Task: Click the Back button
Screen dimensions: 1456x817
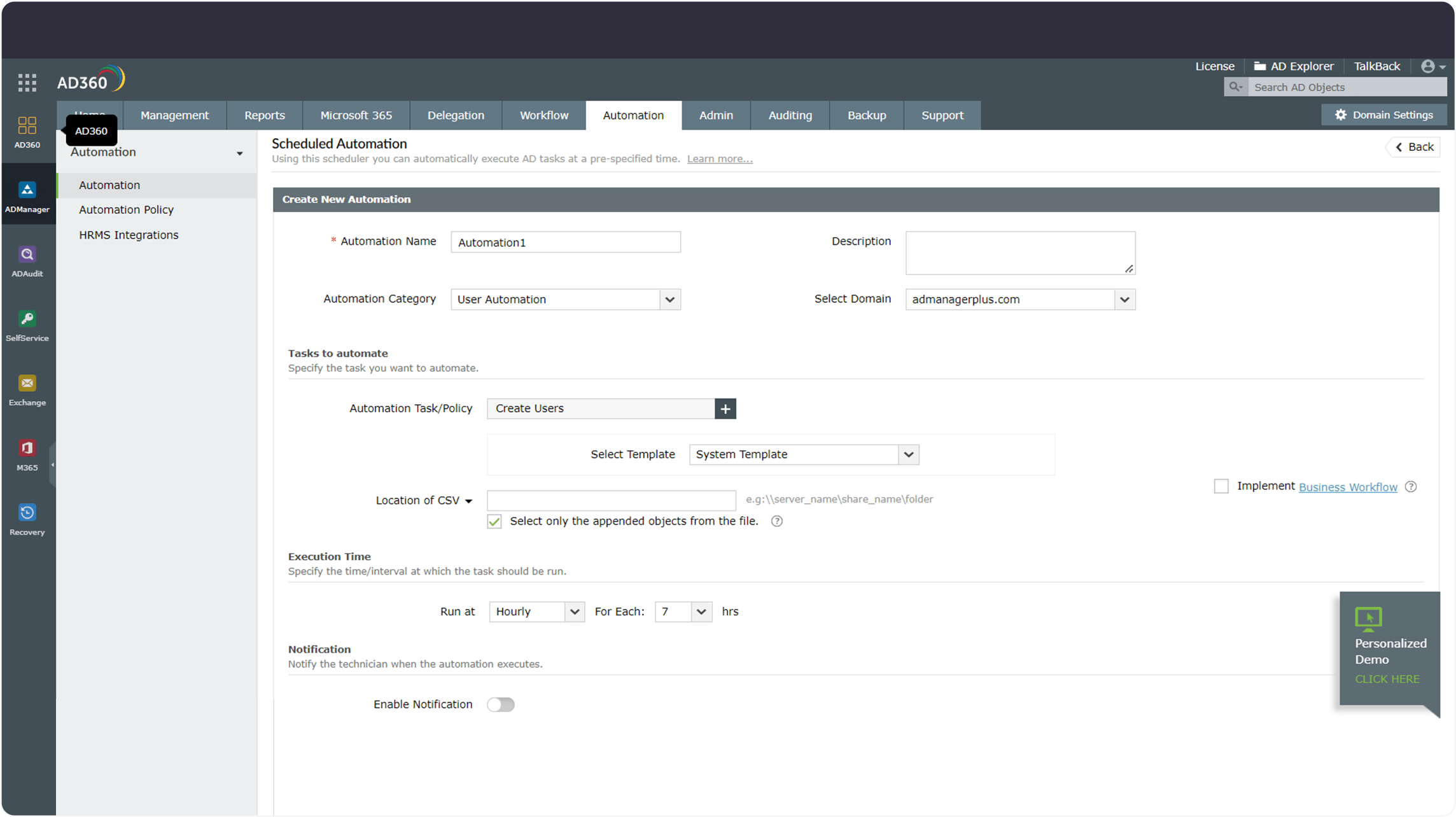Action: click(x=1413, y=147)
